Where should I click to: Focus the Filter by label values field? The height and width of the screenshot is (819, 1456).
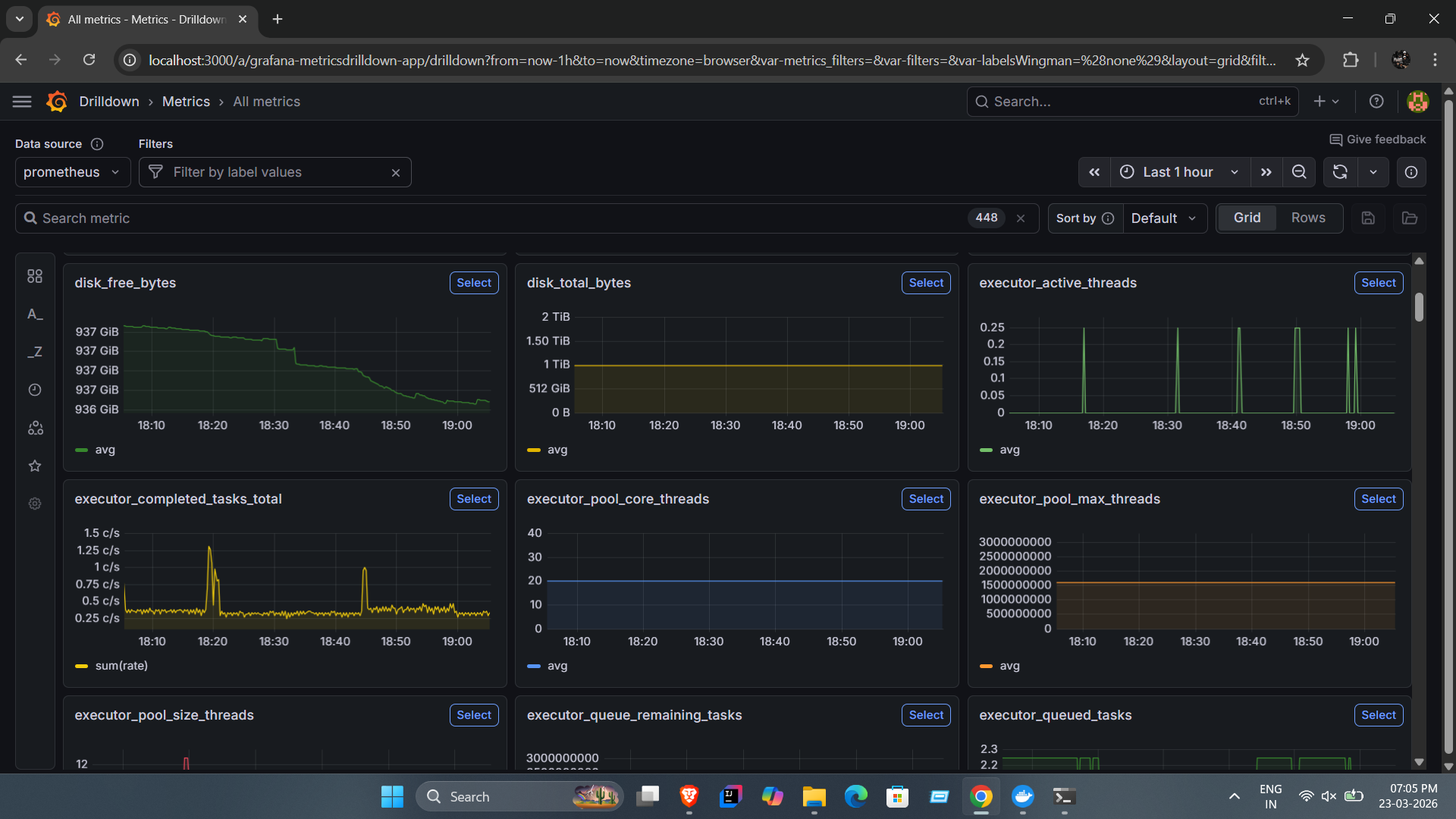click(x=277, y=172)
